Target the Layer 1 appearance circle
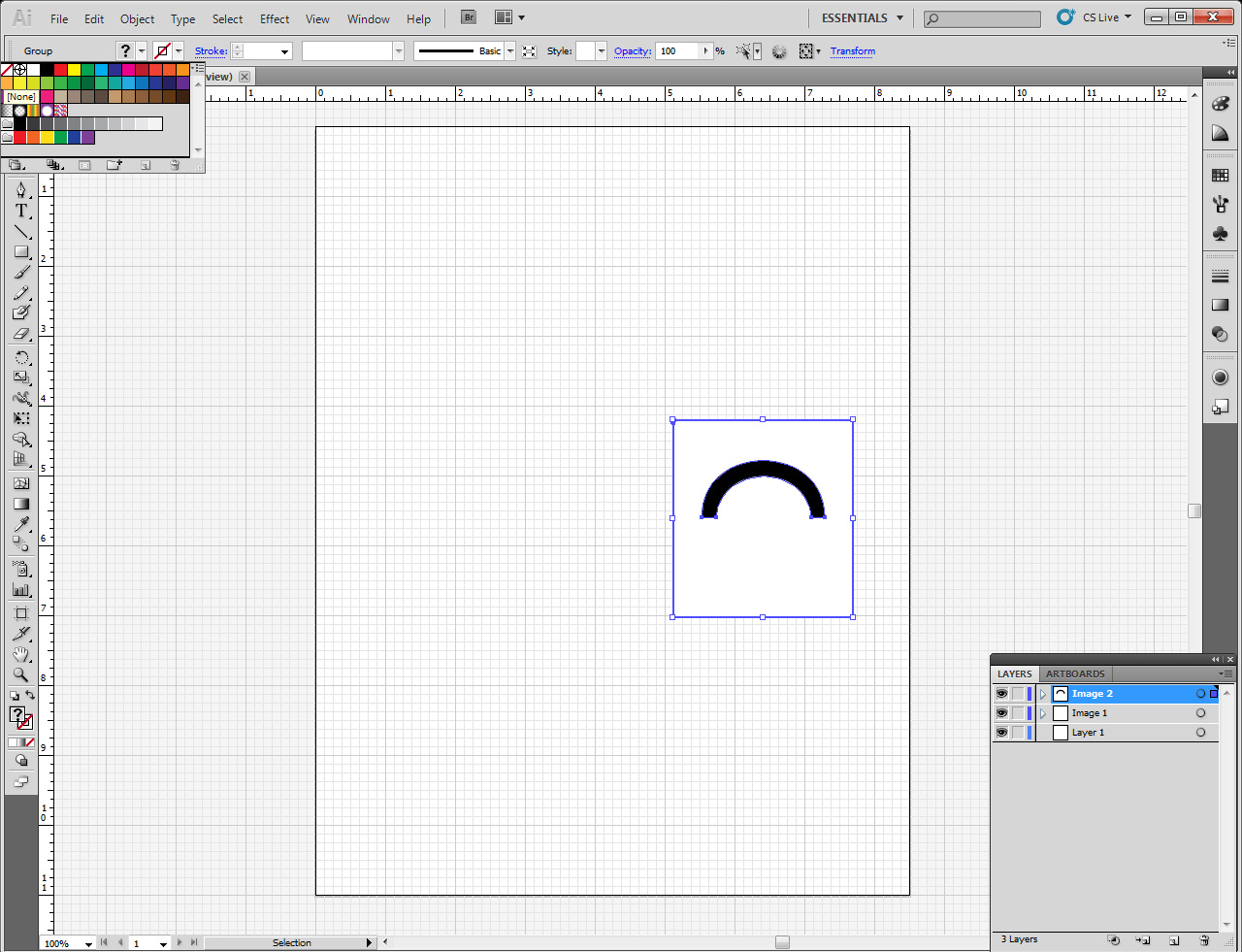This screenshot has width=1242, height=952. [x=1200, y=733]
